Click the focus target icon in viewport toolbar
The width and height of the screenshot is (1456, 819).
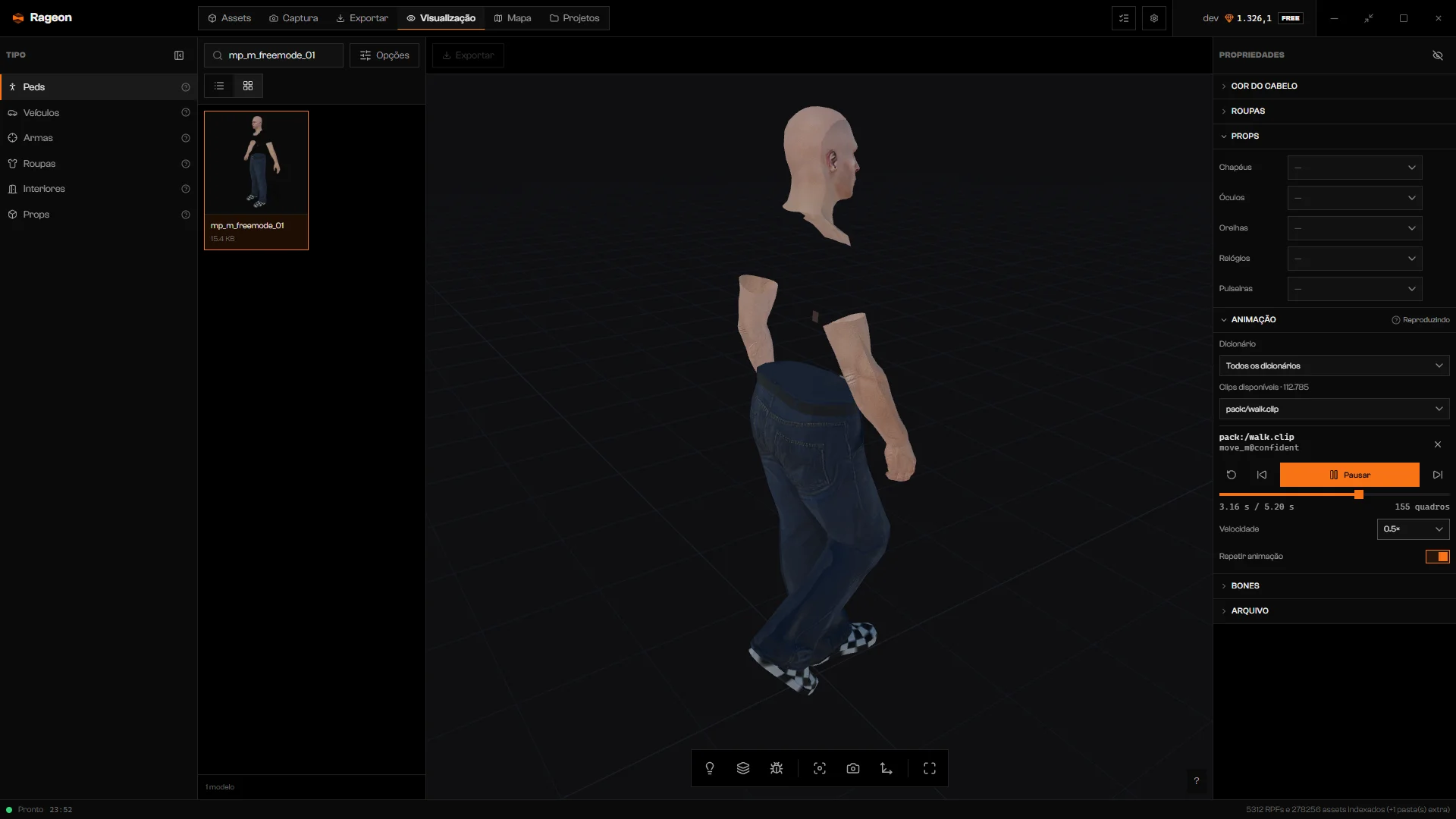pos(820,768)
